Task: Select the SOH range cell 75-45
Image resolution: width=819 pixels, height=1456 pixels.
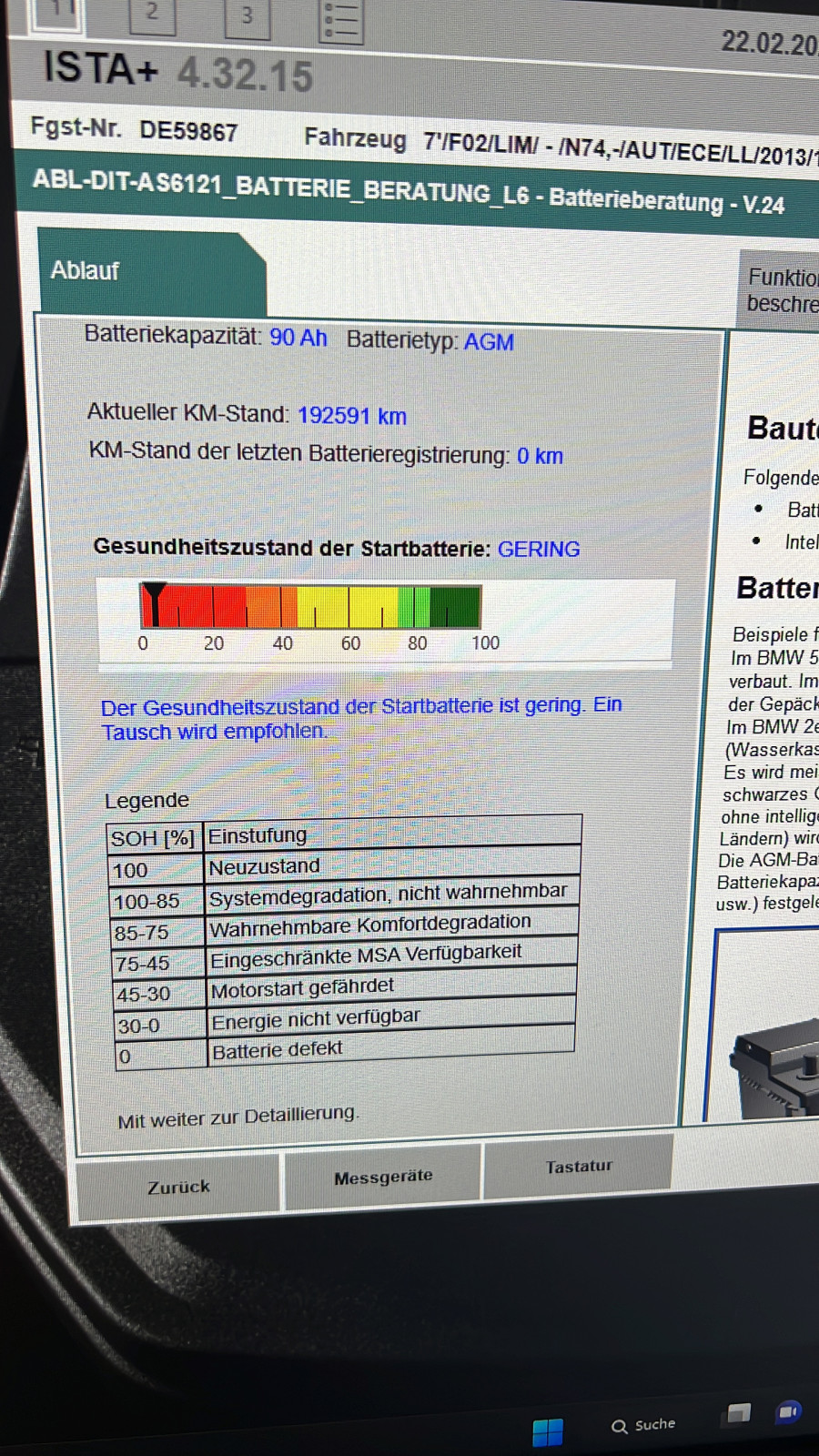Action: pos(158,964)
